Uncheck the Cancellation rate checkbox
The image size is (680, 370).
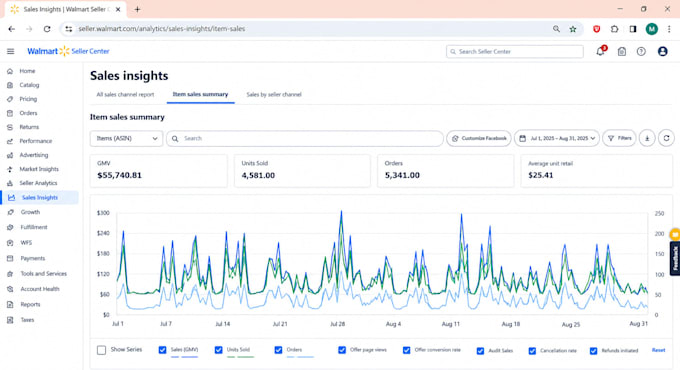(x=532, y=351)
